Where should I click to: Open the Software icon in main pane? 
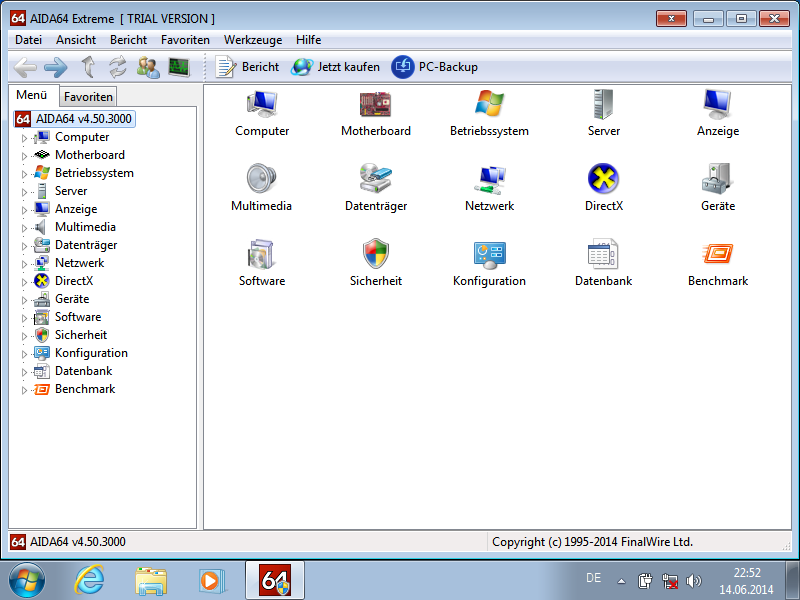pos(262,254)
